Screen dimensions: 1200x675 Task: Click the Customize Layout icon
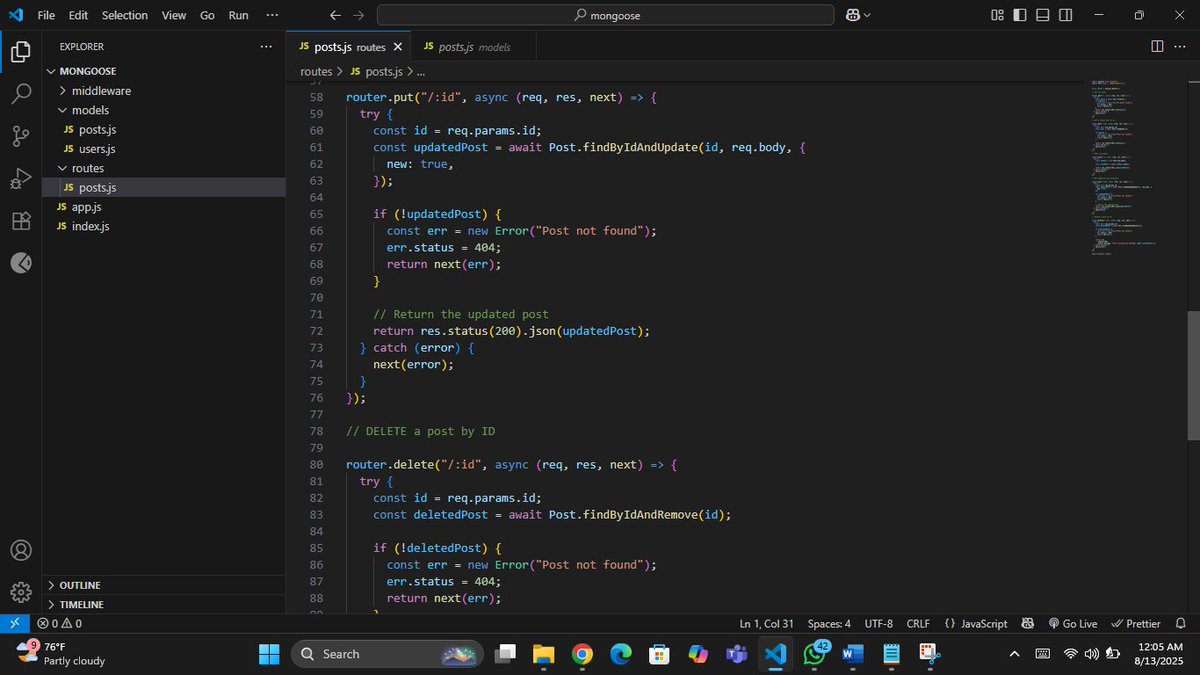click(x=997, y=15)
